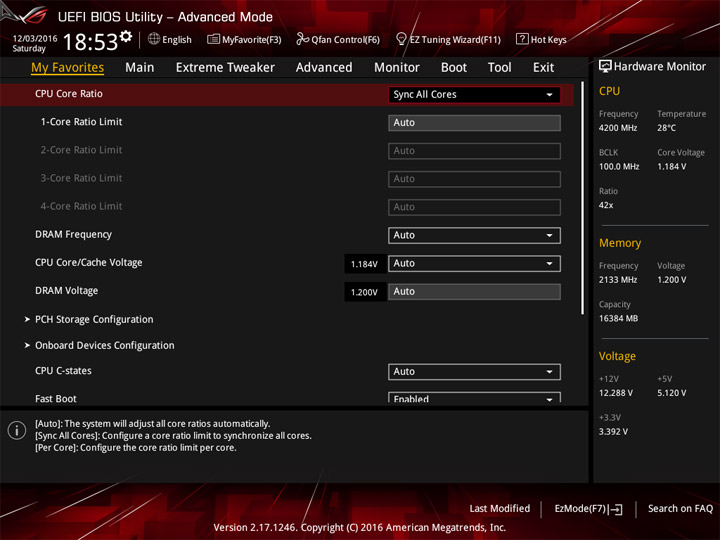Click the Memory section heading
This screenshot has height=540, width=720.
619,243
